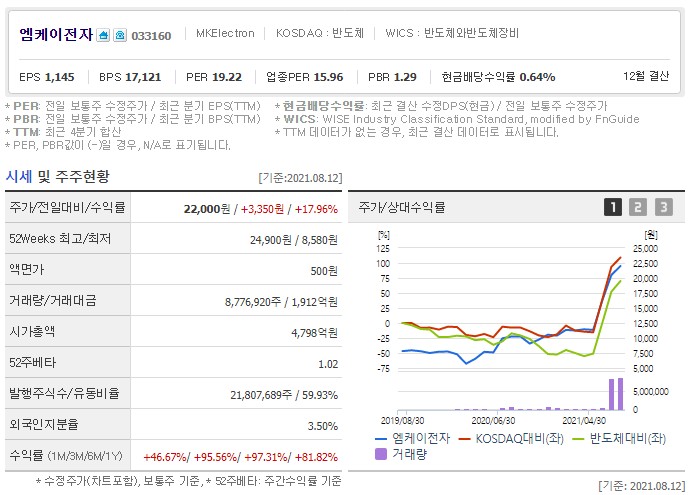Image resolution: width=690 pixels, height=495 pixels.
Task: Select price change +3,350원
Action: tap(262, 209)
